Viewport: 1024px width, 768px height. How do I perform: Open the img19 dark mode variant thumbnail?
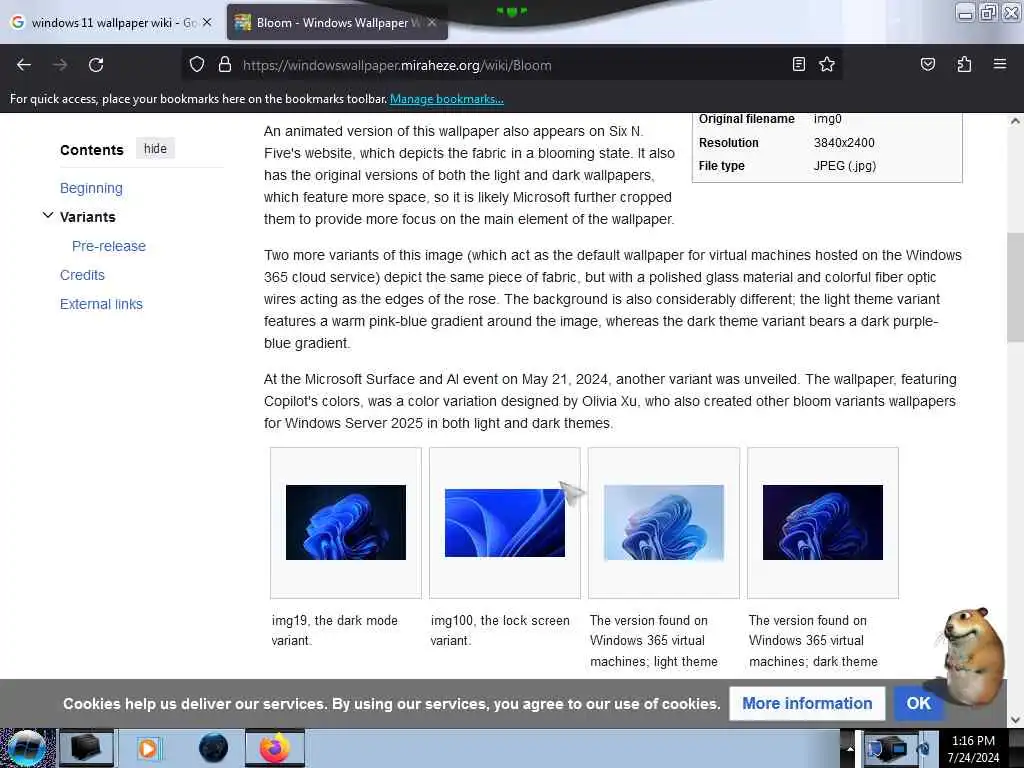(345, 522)
